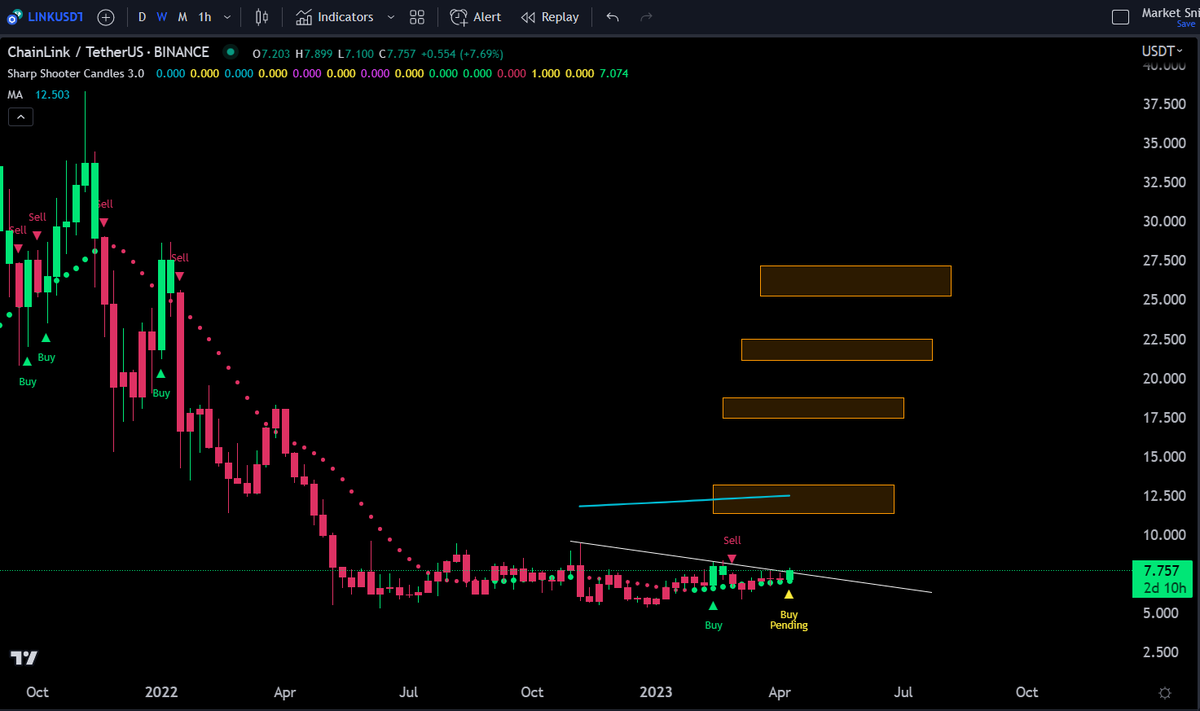
Task: Expand the favorite indicators dropdown arrow
Action: pyautogui.click(x=390, y=17)
